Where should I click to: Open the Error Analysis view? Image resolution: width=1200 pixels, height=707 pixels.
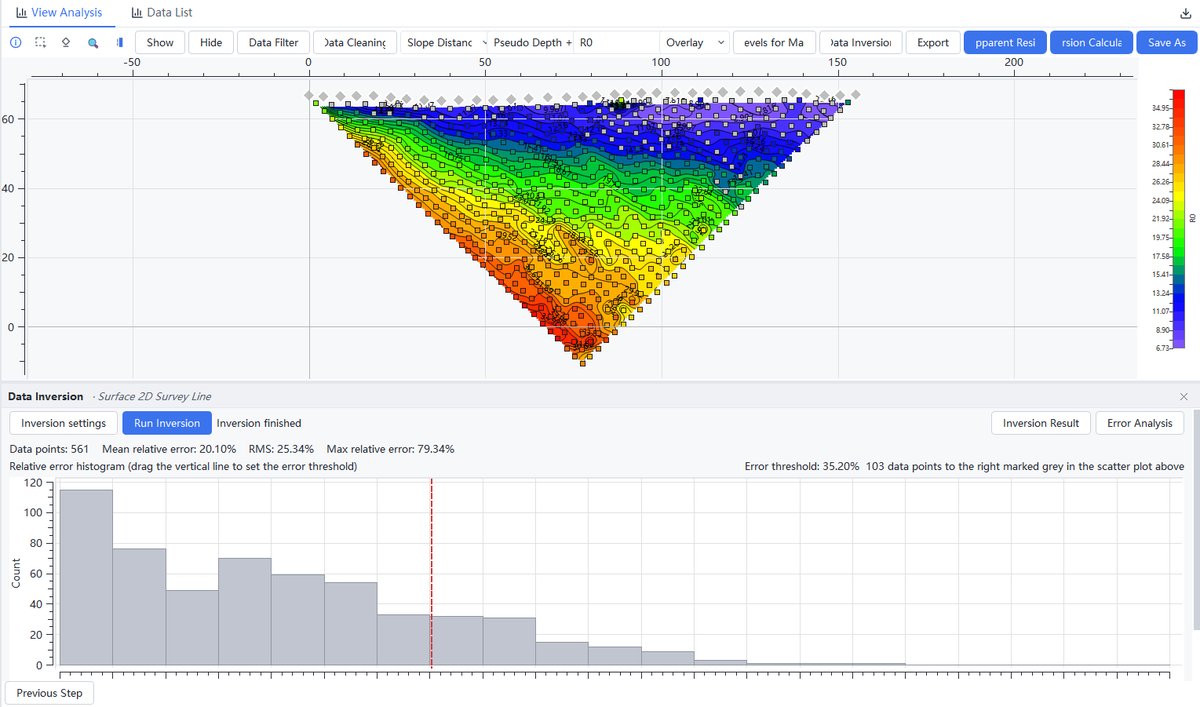(1140, 423)
